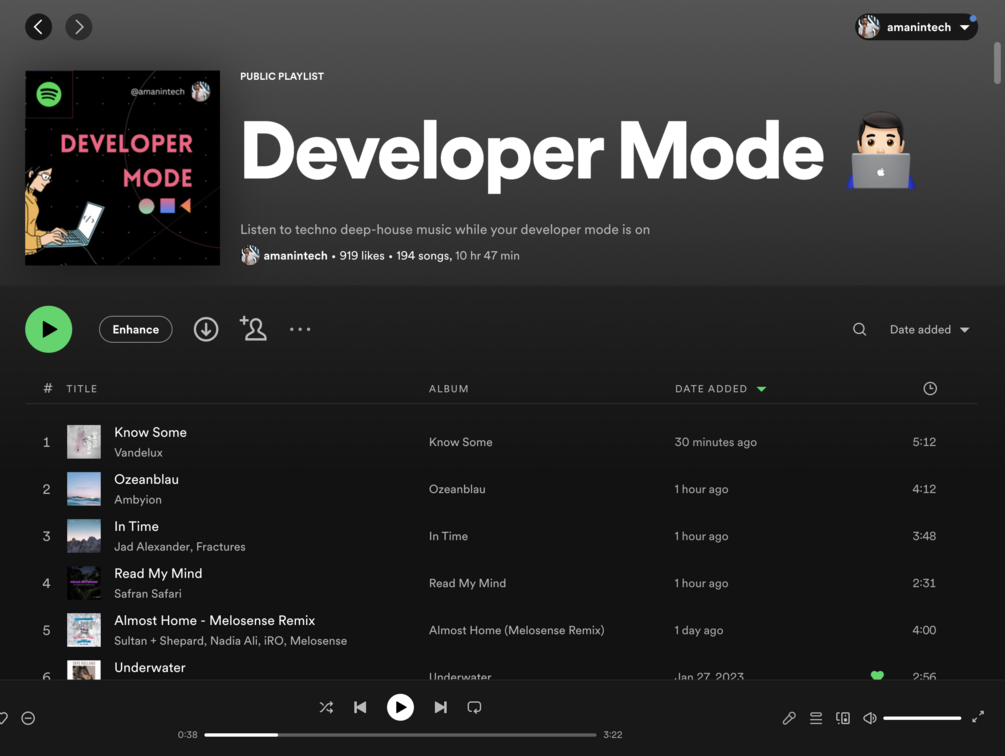This screenshot has width=1005, height=756.
Task: Click the playlist description about techno deep-house
Action: click(x=445, y=229)
